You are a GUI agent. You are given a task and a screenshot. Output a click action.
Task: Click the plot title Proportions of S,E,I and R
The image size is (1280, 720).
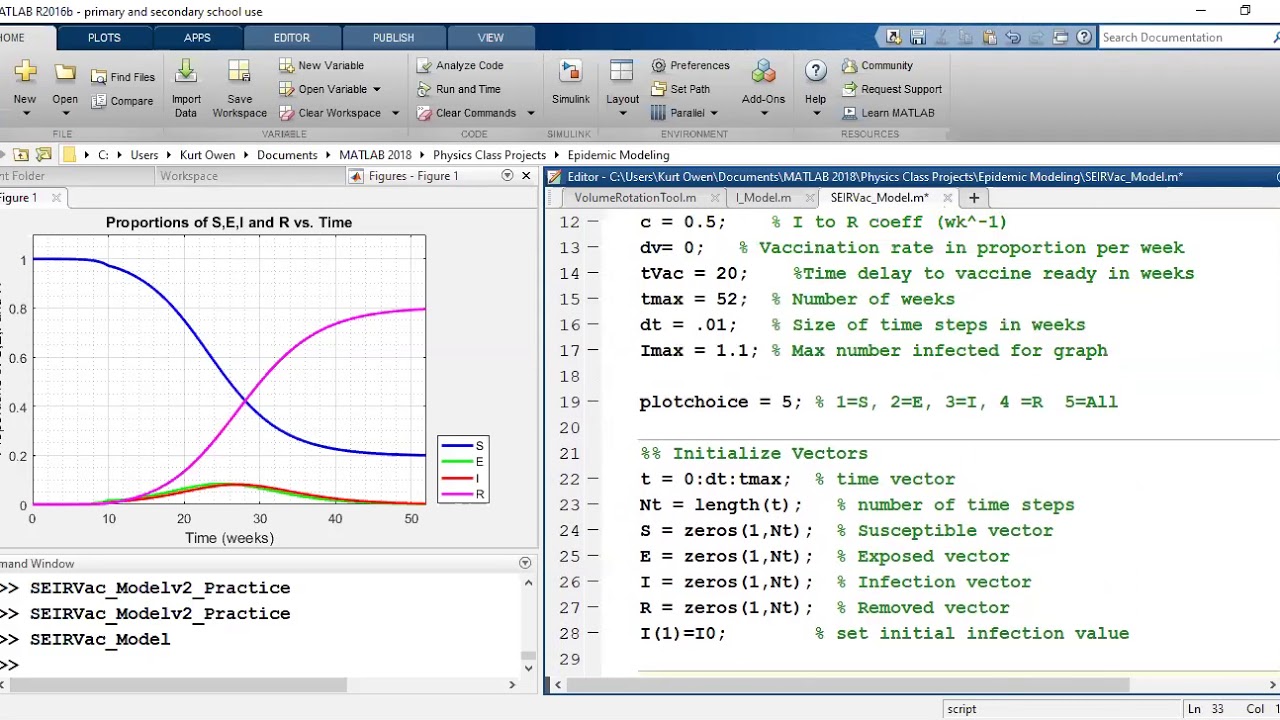coord(229,222)
